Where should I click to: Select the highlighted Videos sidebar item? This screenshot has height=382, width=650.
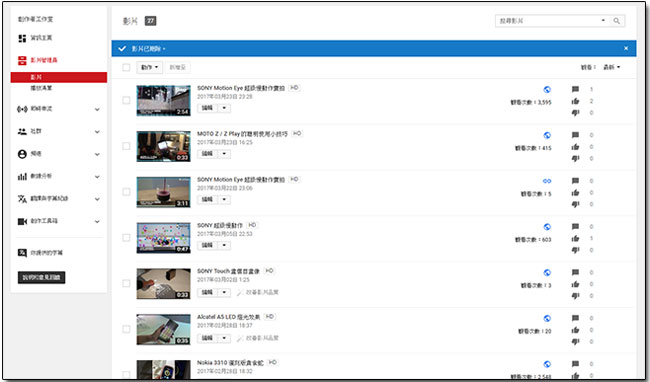pyautogui.click(x=59, y=77)
